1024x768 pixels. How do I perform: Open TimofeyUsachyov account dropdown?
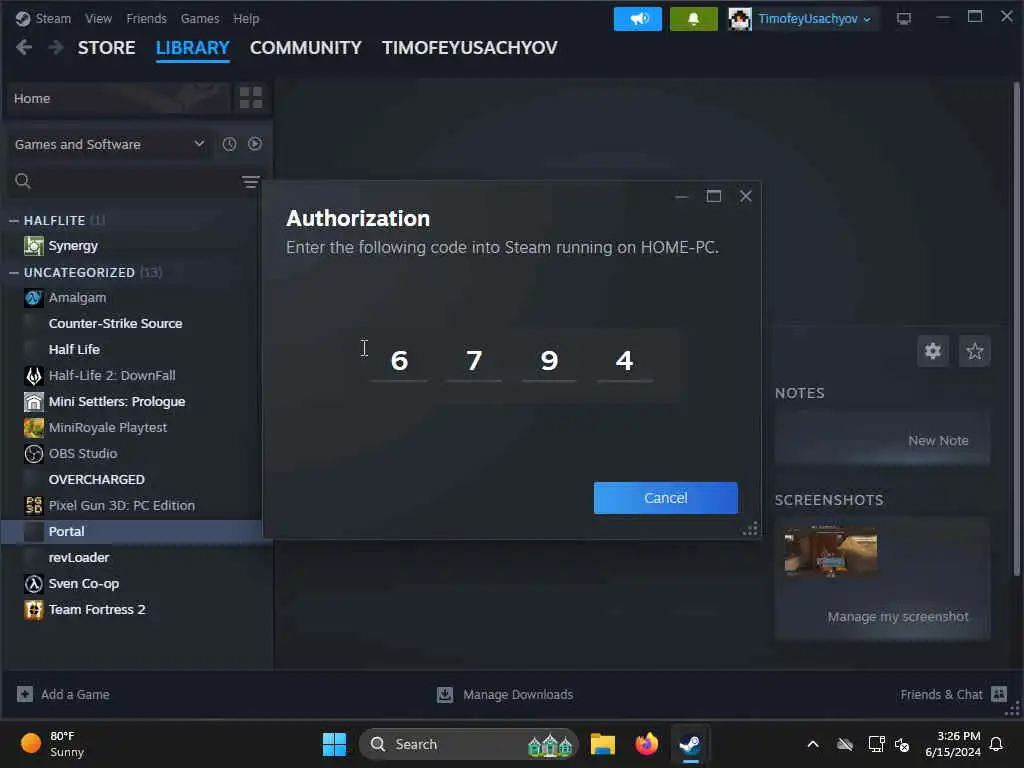[814, 19]
